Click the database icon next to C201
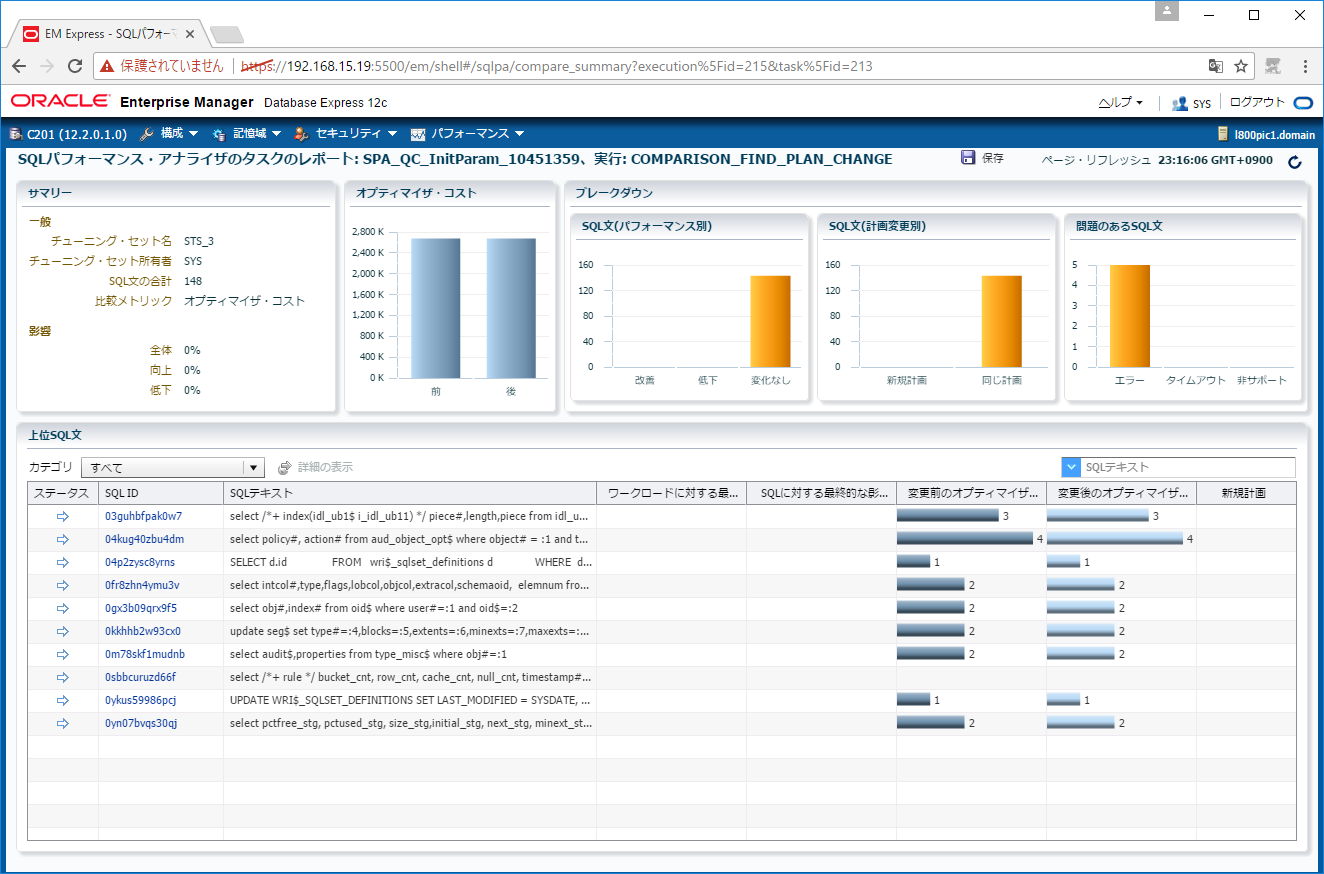The width and height of the screenshot is (1324, 874). [x=15, y=134]
